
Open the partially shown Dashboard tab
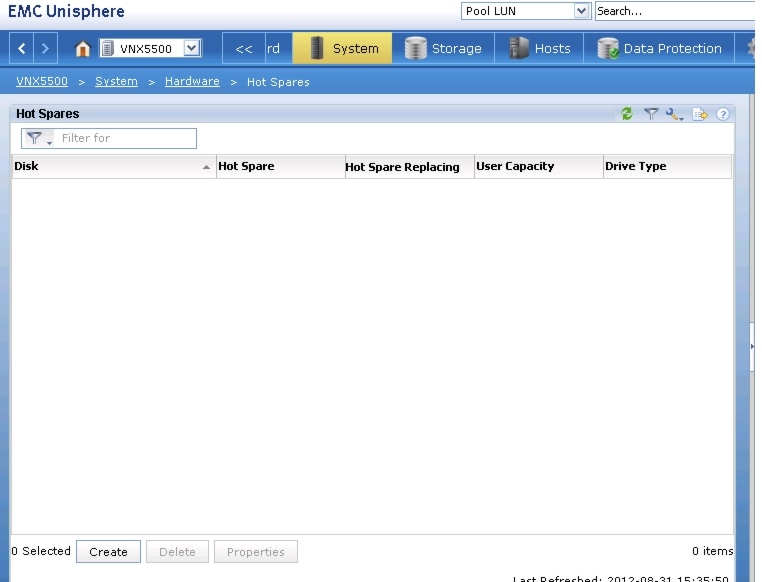click(x=279, y=48)
